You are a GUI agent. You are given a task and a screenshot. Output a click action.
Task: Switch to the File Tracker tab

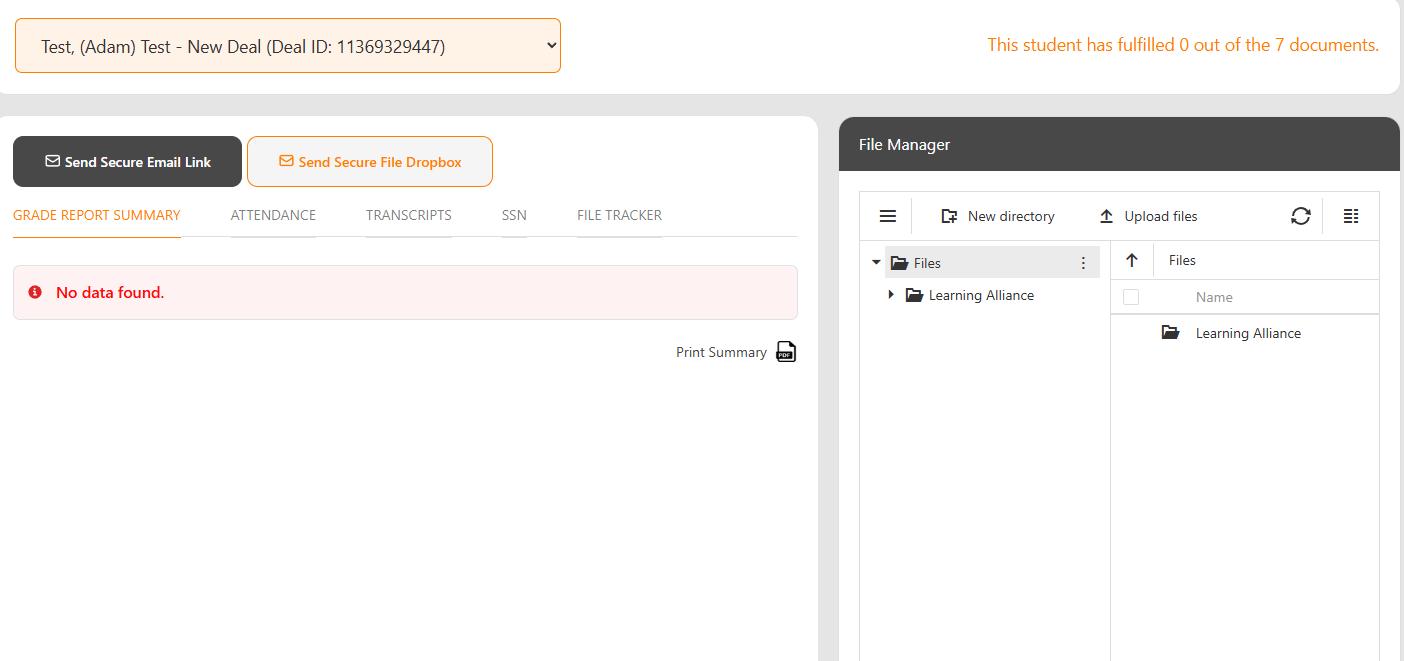[x=618, y=215]
